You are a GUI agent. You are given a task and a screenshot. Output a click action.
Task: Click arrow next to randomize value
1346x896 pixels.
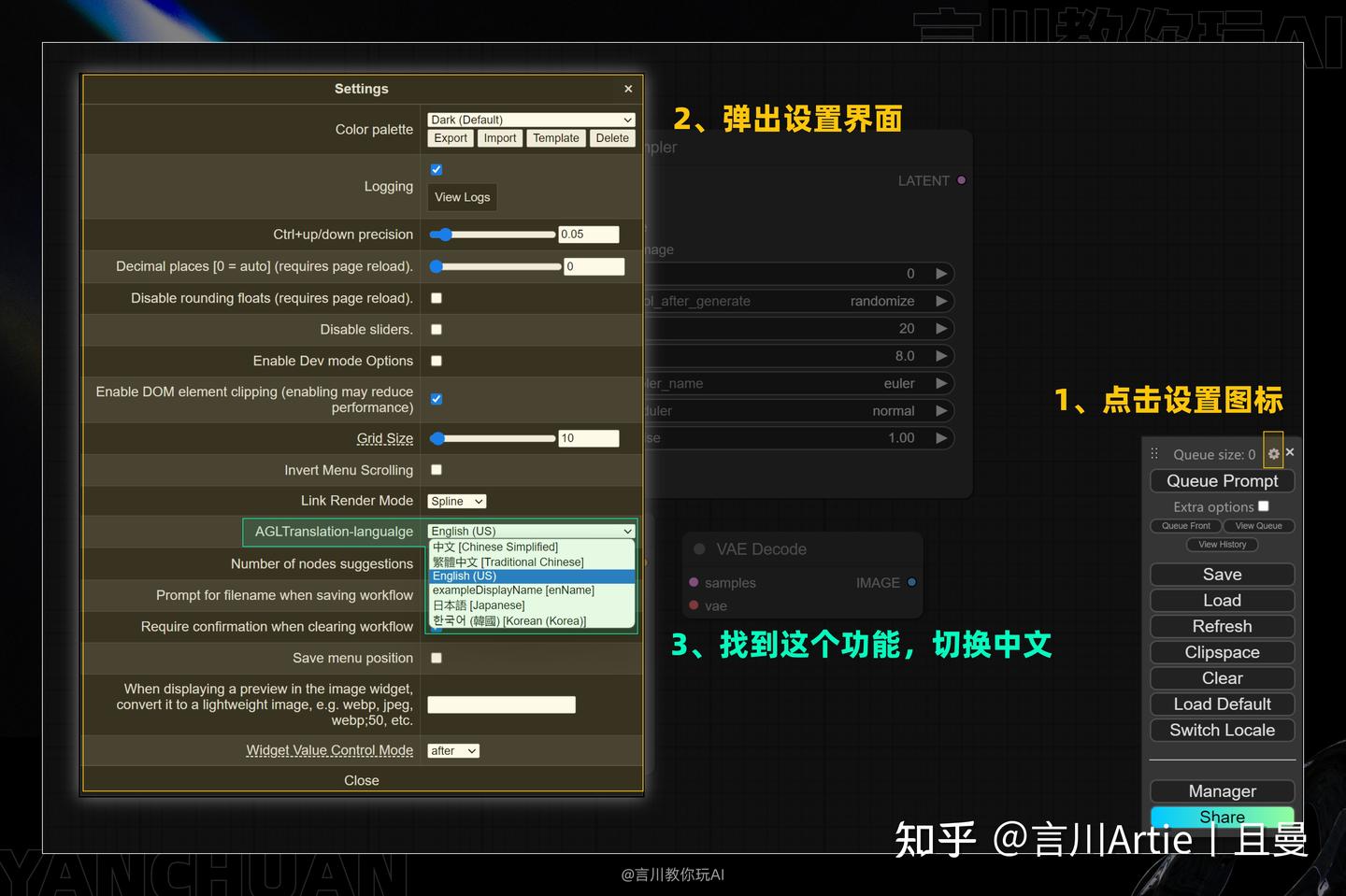tap(941, 301)
